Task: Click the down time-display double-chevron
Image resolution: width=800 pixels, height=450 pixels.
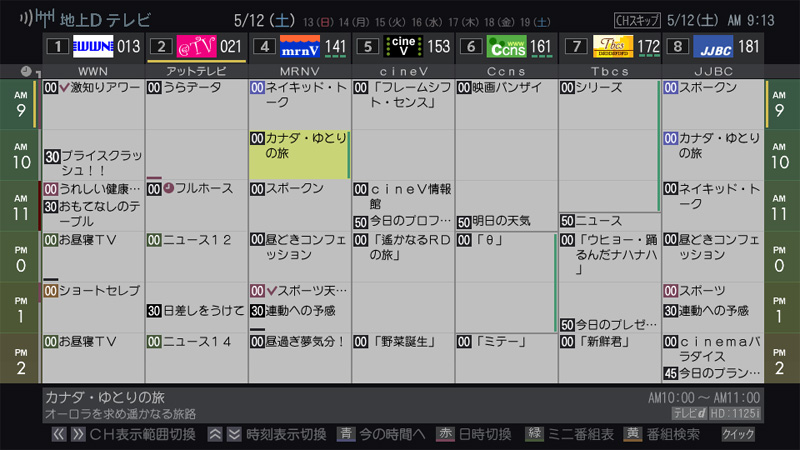Action: [x=233, y=434]
